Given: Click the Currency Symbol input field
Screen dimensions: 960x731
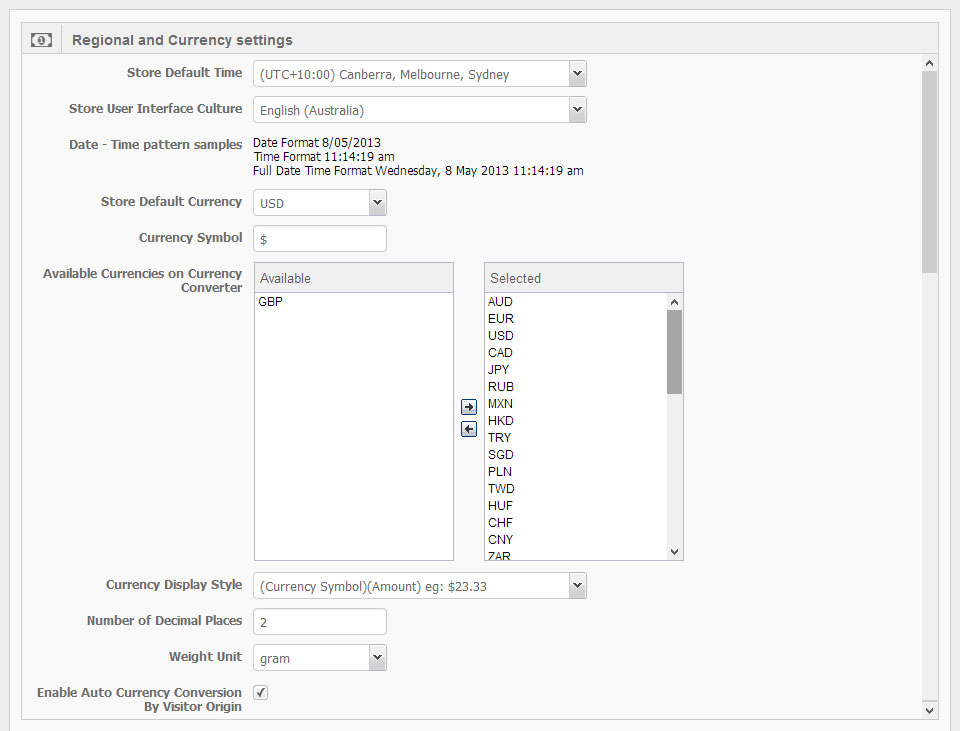Looking at the screenshot, I should click(320, 239).
